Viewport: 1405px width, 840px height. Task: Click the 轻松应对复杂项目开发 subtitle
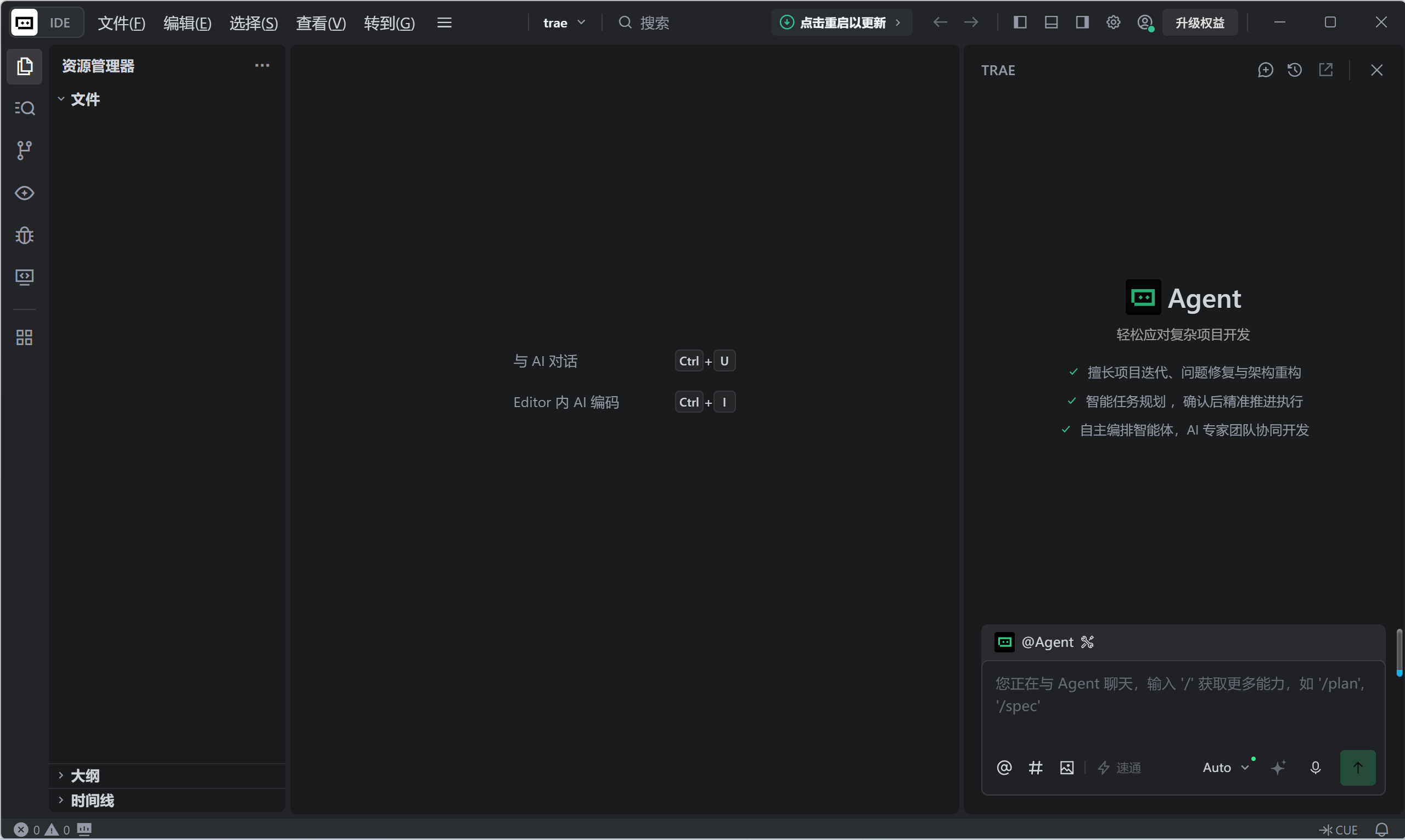point(1183,335)
